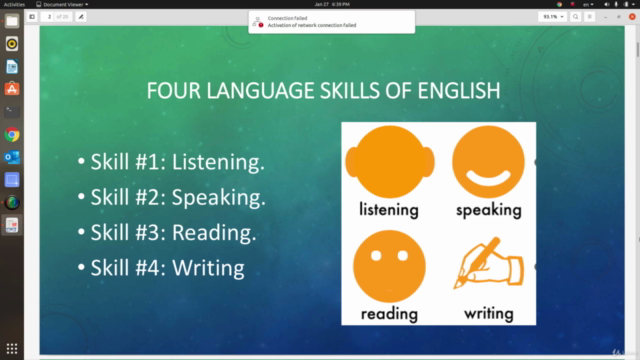Open the annotation pencil tool
Viewport: 640px width, 360px height.
[81, 17]
